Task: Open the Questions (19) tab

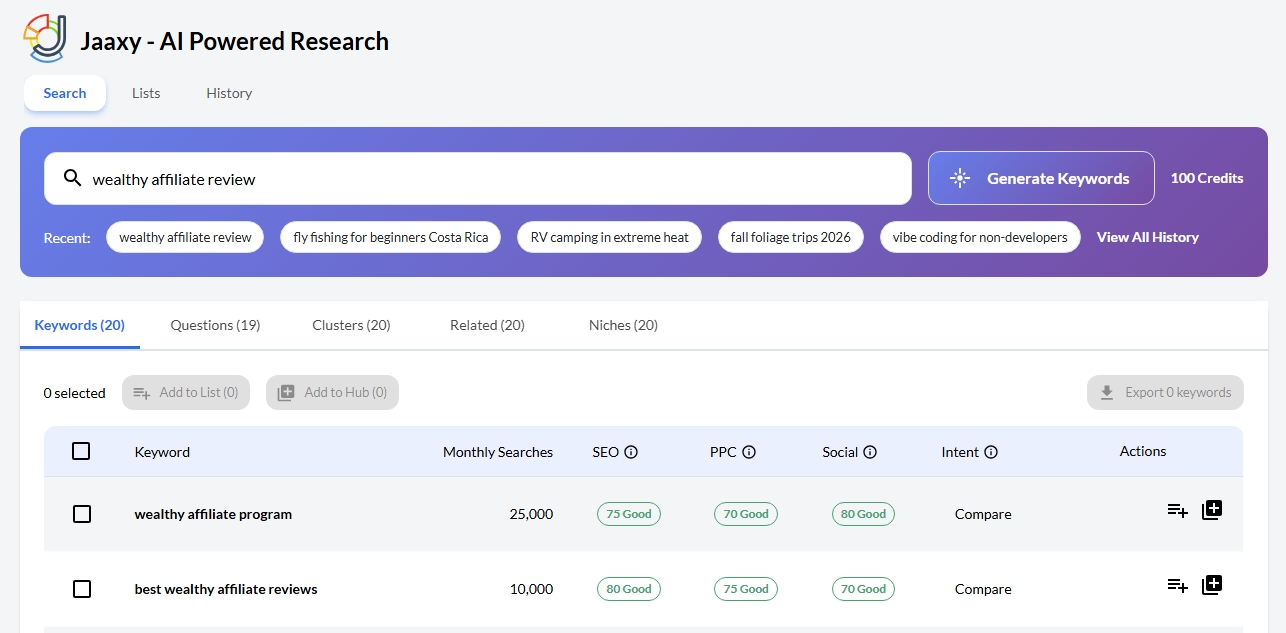Action: tap(215, 325)
